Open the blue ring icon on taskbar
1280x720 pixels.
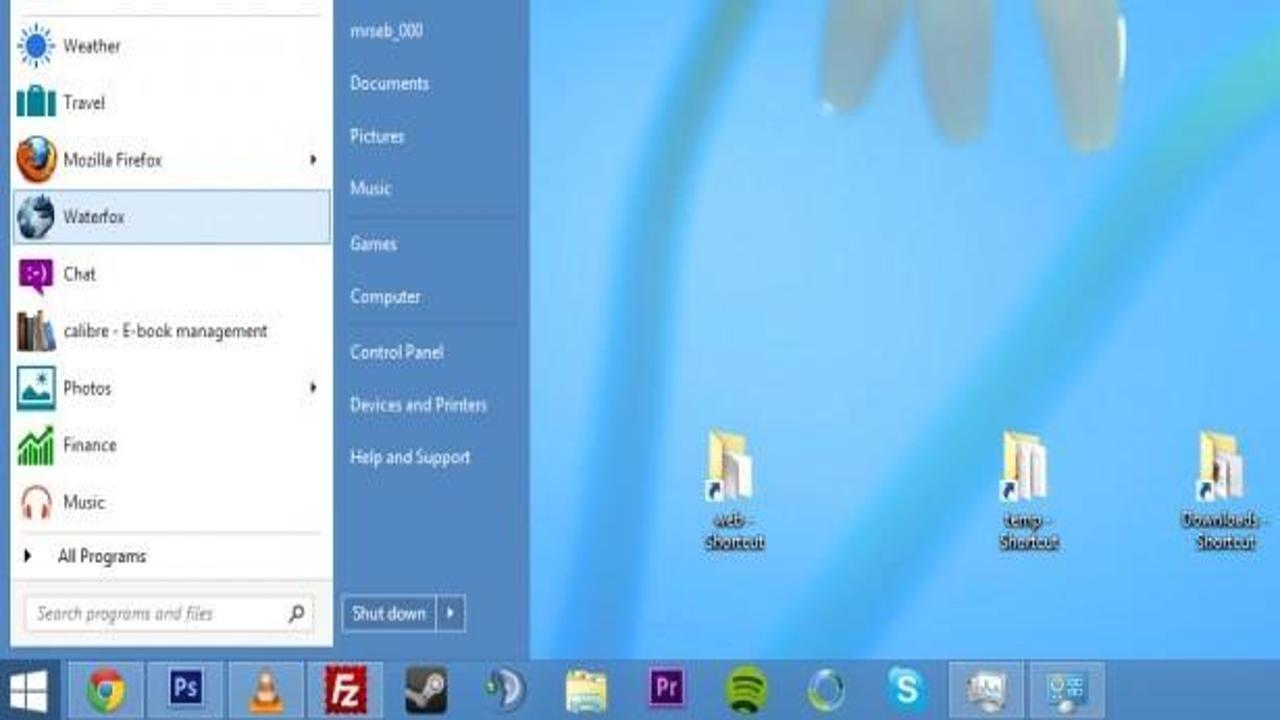pyautogui.click(x=826, y=690)
